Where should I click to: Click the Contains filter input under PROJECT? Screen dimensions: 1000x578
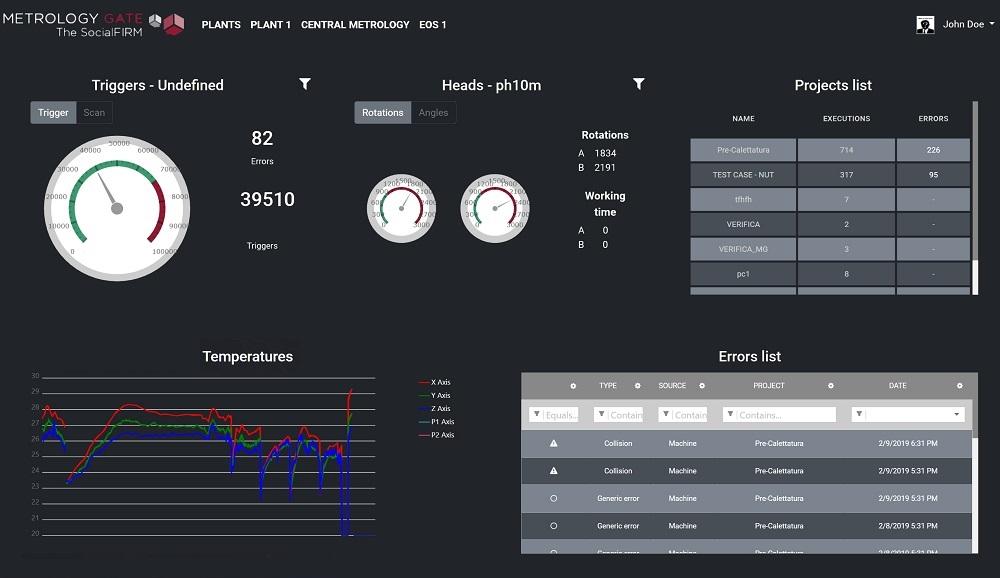(x=790, y=413)
